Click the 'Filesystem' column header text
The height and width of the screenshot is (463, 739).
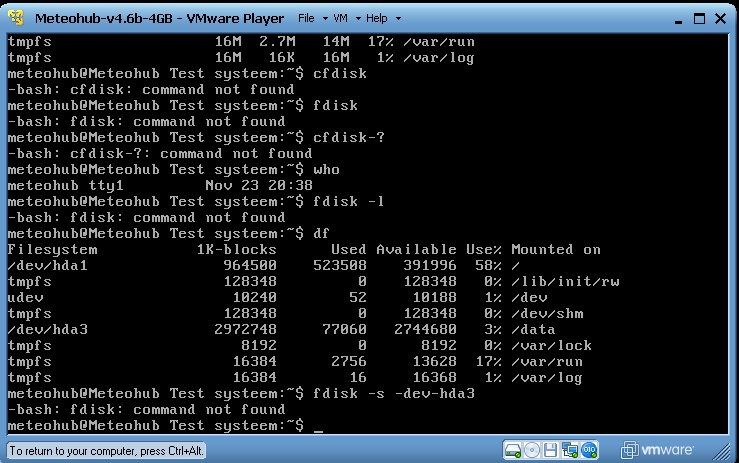click(52, 250)
